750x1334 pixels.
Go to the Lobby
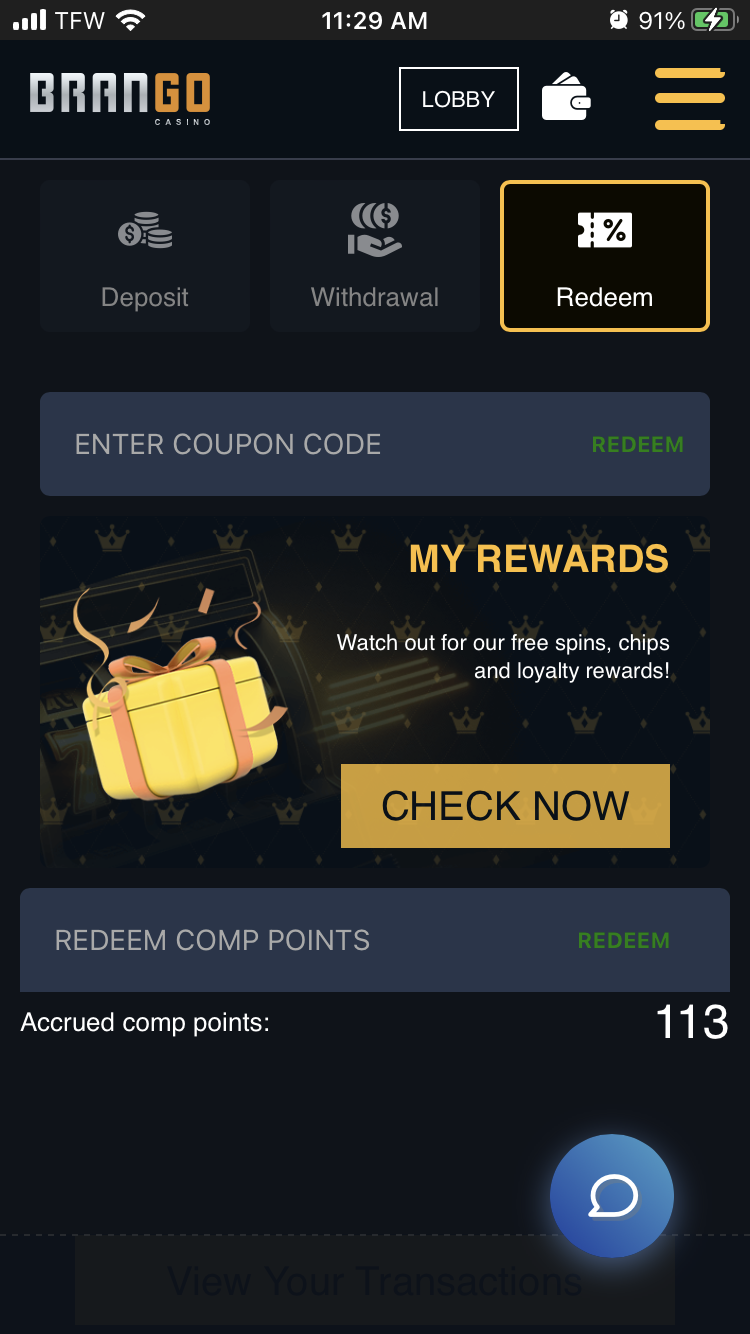pos(459,99)
